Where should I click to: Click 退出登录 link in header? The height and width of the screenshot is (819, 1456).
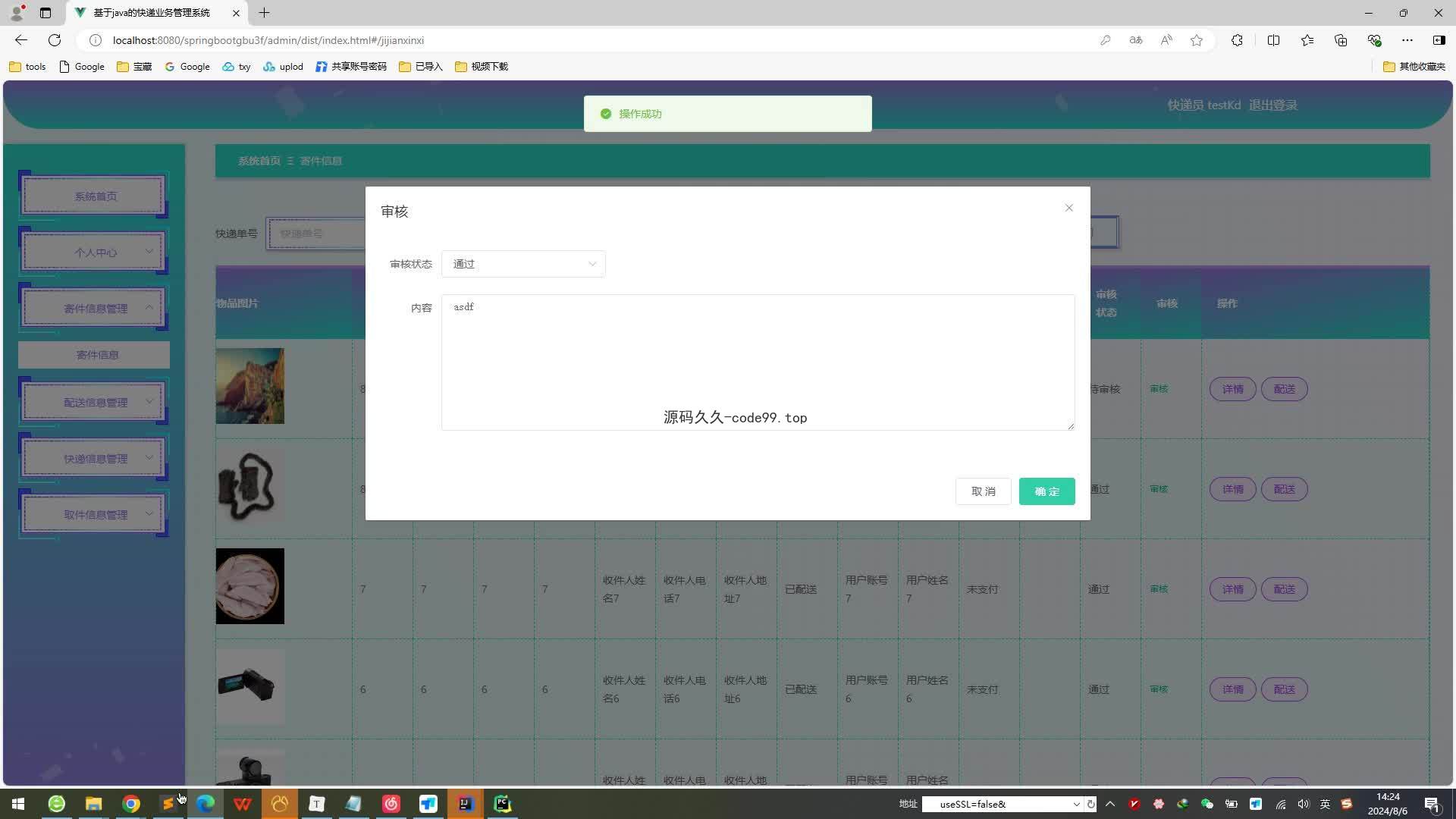click(1272, 105)
